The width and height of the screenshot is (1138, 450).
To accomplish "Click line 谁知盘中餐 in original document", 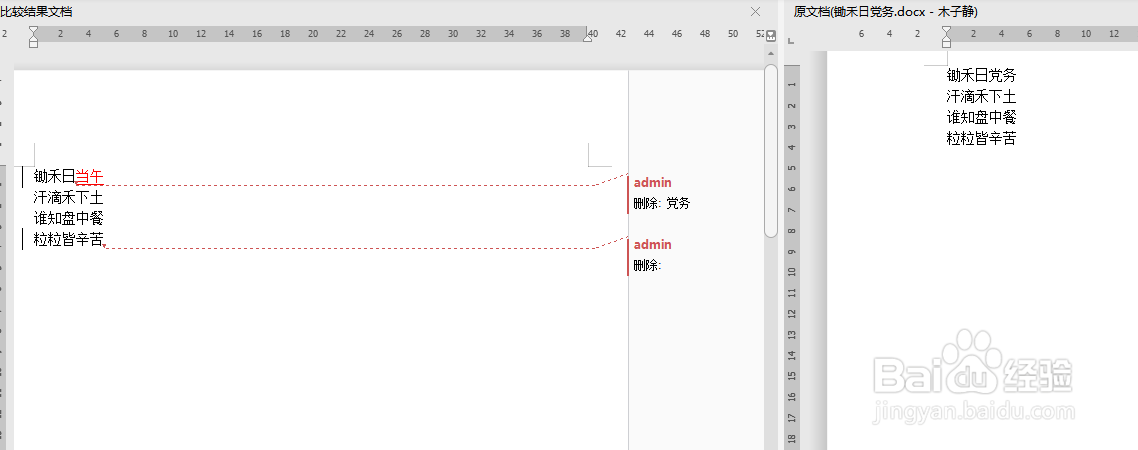I will [x=981, y=117].
